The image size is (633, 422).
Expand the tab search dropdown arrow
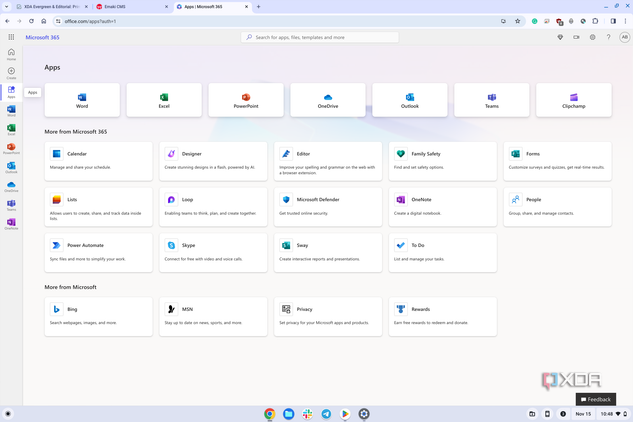click(x=6, y=7)
